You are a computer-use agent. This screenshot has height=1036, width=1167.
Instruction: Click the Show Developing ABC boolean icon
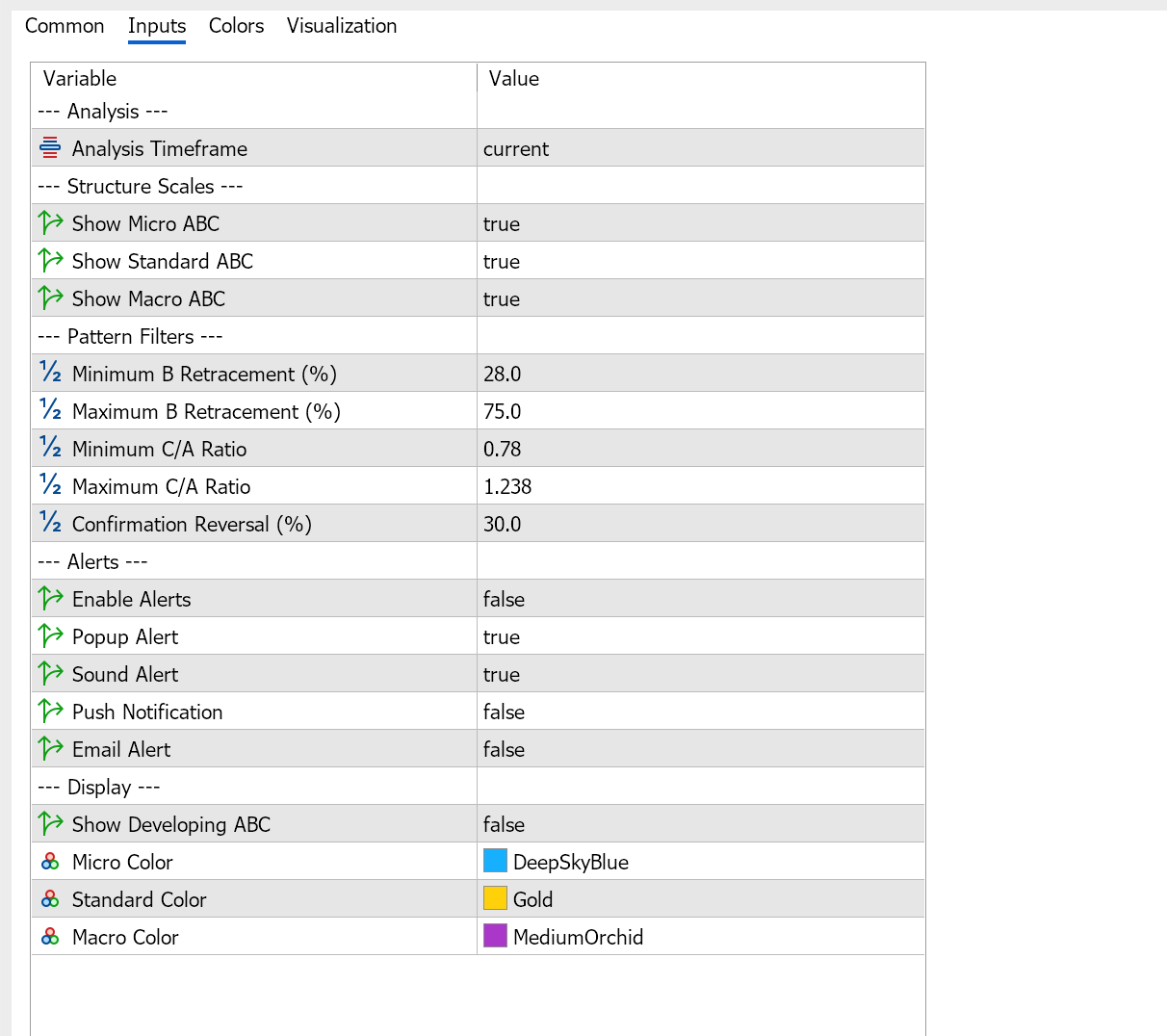pos(50,824)
